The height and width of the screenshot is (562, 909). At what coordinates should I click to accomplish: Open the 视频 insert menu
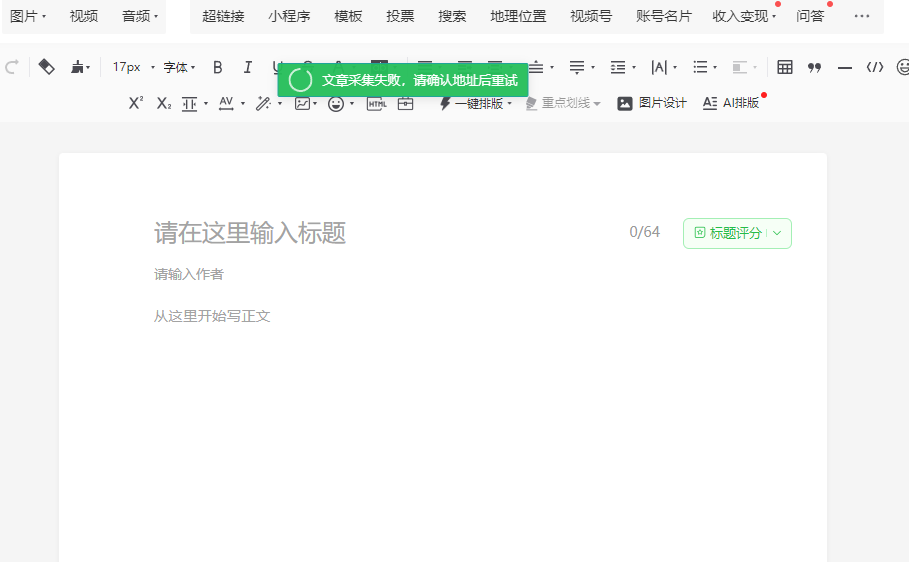click(x=84, y=16)
